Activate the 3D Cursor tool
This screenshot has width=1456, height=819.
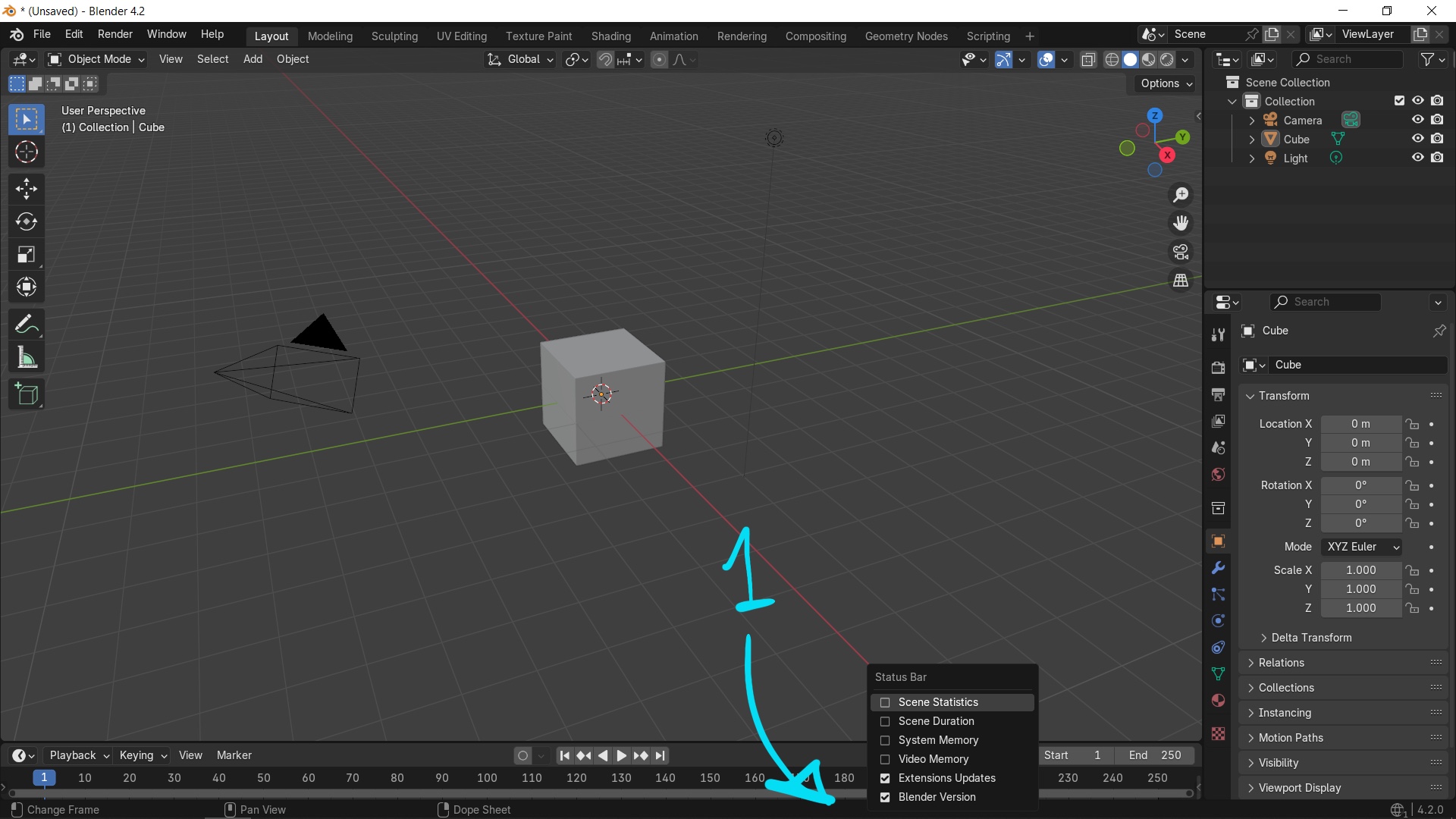click(x=27, y=152)
